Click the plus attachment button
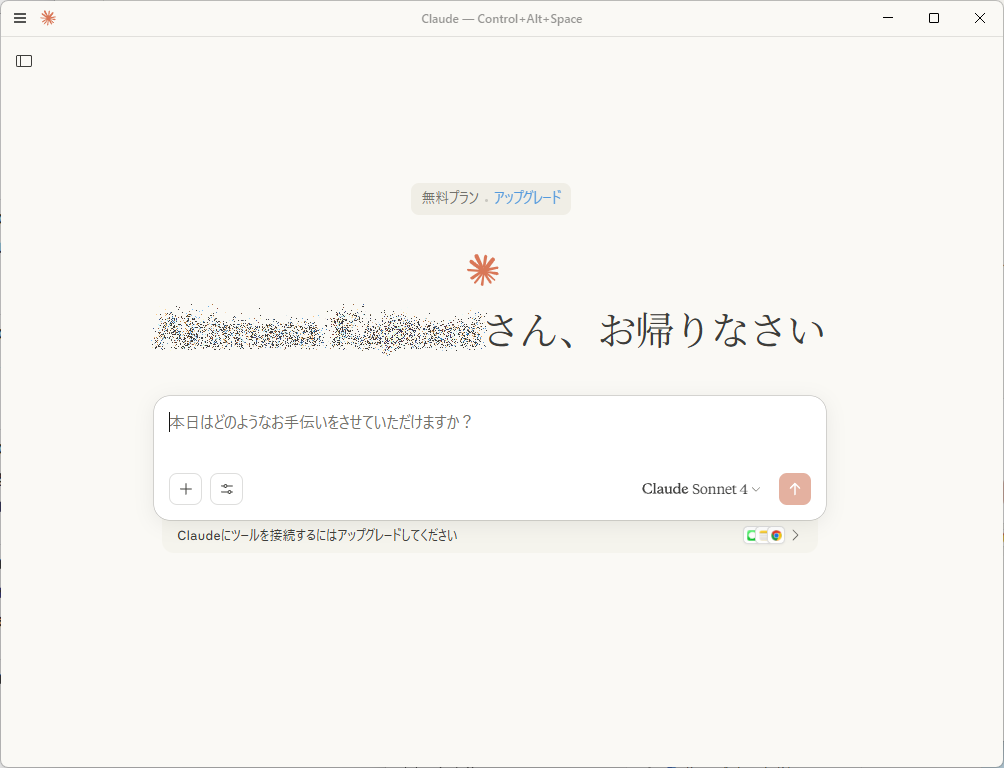Viewport: 1004px width, 768px height. (186, 489)
